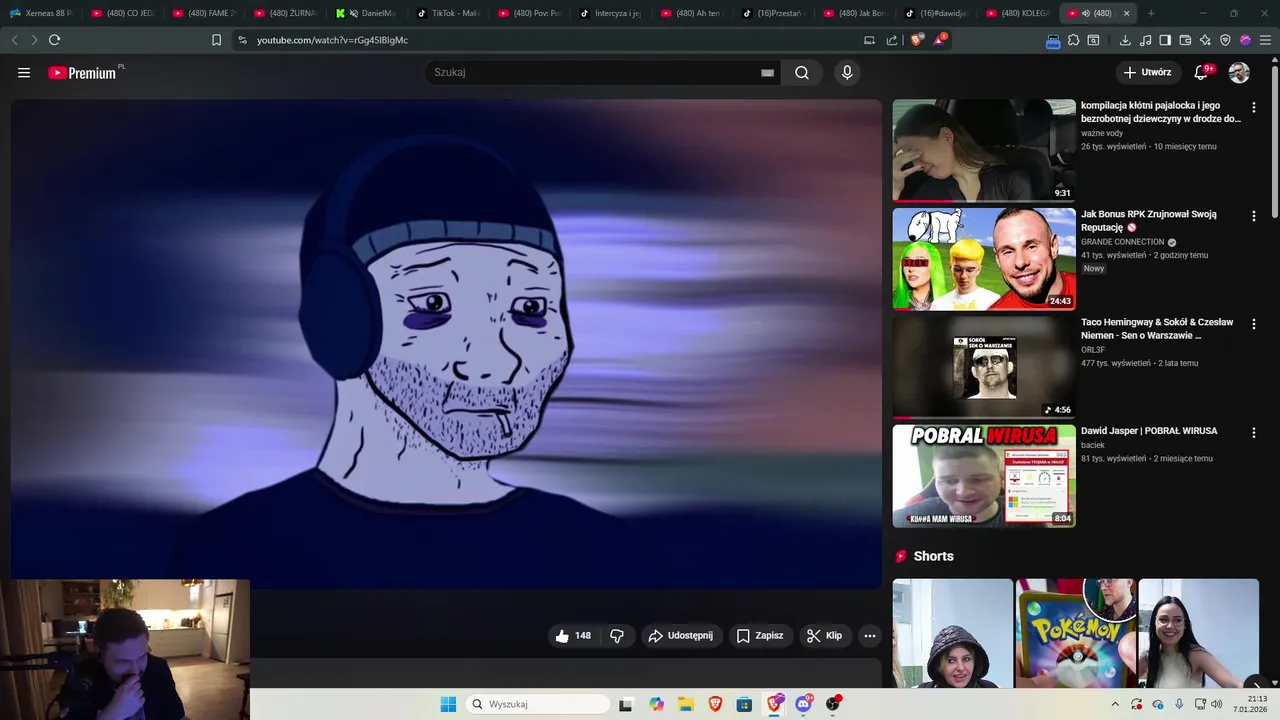Dislike the current video
The image size is (1280, 720).
617,636
